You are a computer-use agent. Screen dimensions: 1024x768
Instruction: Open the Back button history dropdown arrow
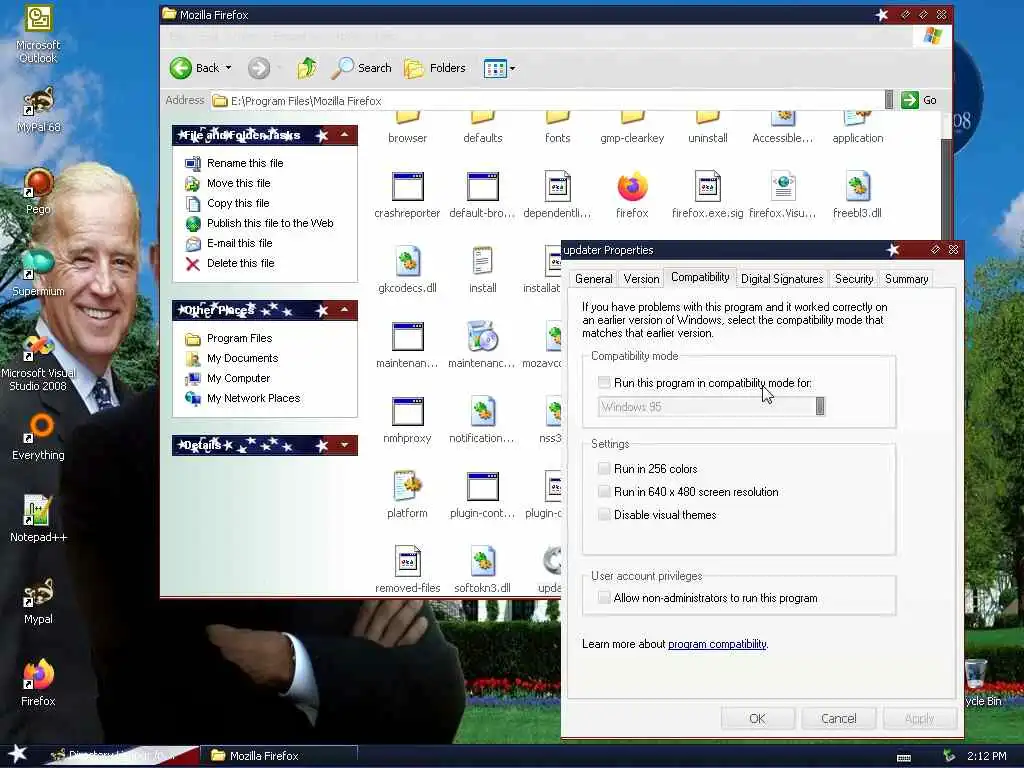pyautogui.click(x=229, y=68)
